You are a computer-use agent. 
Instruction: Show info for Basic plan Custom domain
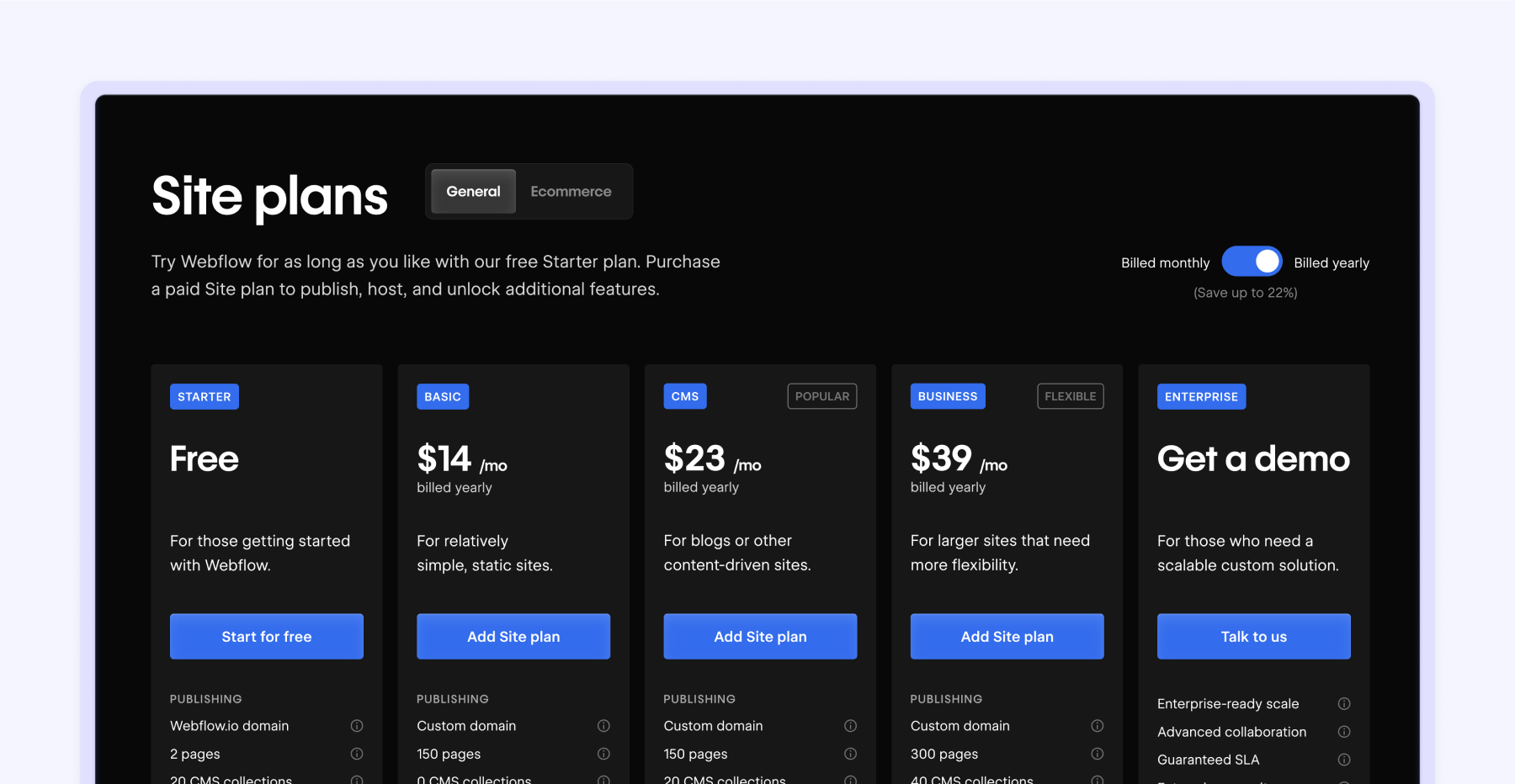[603, 726]
